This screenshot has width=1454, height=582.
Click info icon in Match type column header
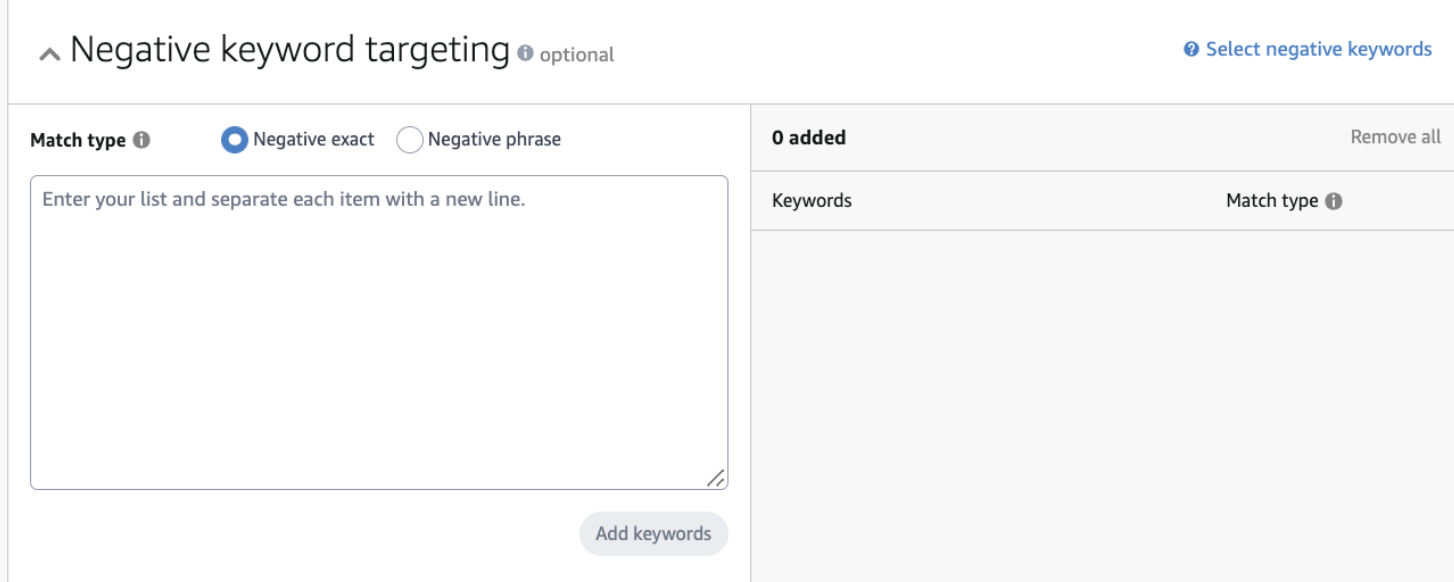point(1333,201)
